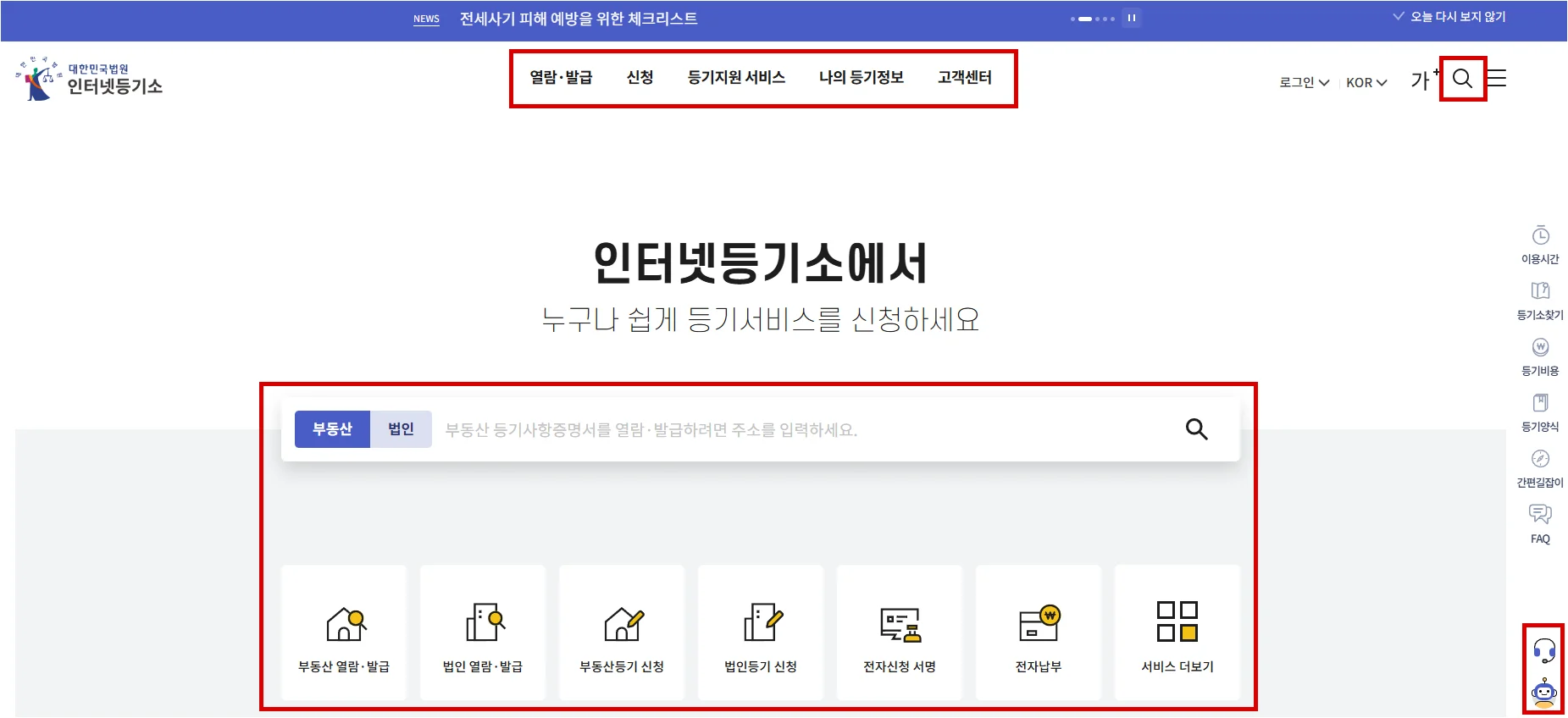Pause the news banner rotation

tap(1131, 18)
